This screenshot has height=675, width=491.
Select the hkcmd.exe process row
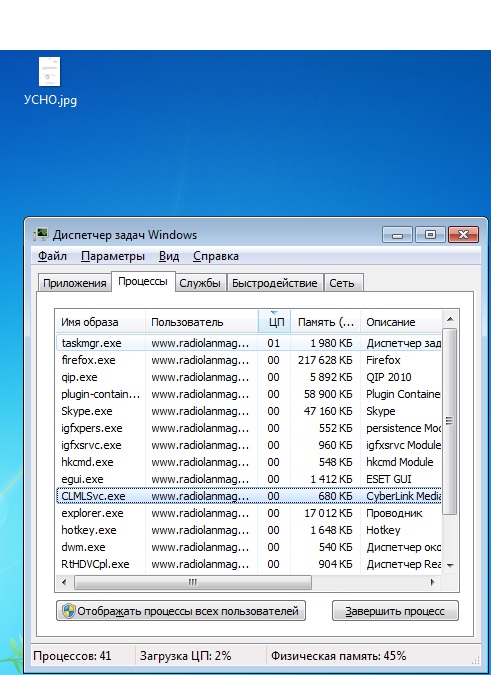click(249, 462)
